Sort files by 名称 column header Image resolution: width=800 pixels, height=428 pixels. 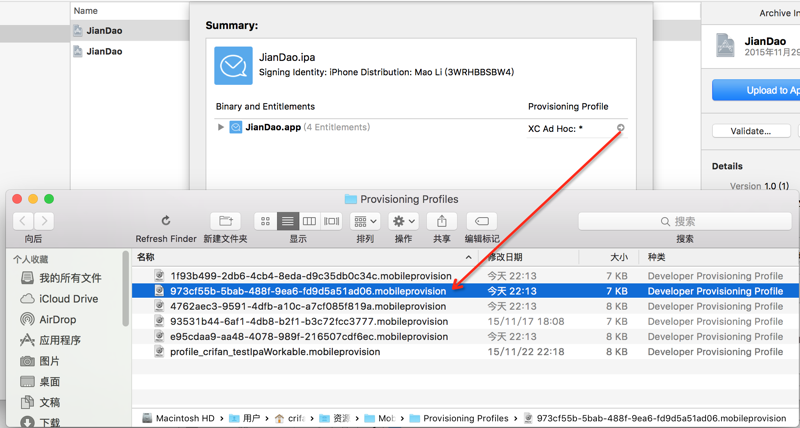pos(305,257)
